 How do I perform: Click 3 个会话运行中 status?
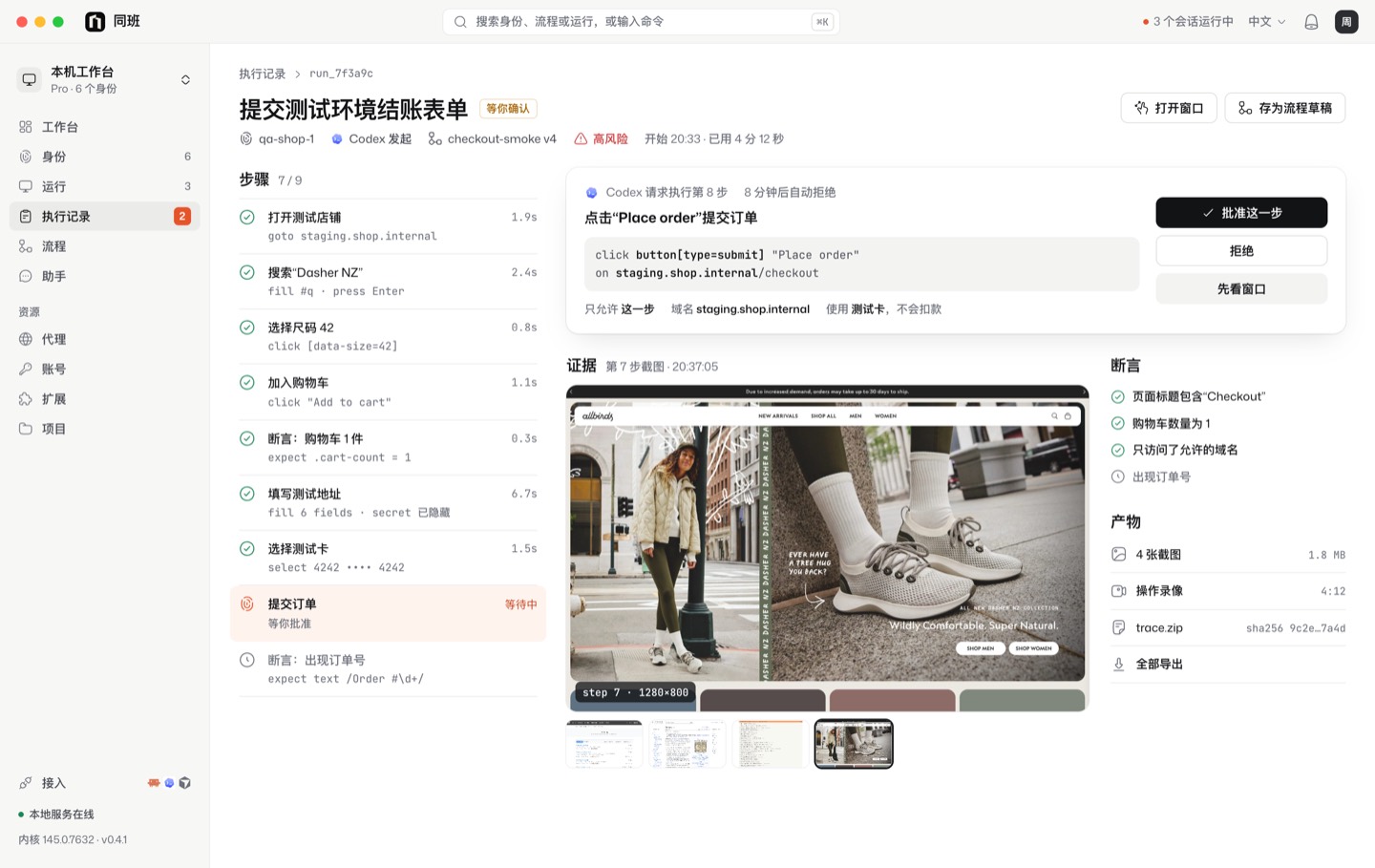[1188, 22]
